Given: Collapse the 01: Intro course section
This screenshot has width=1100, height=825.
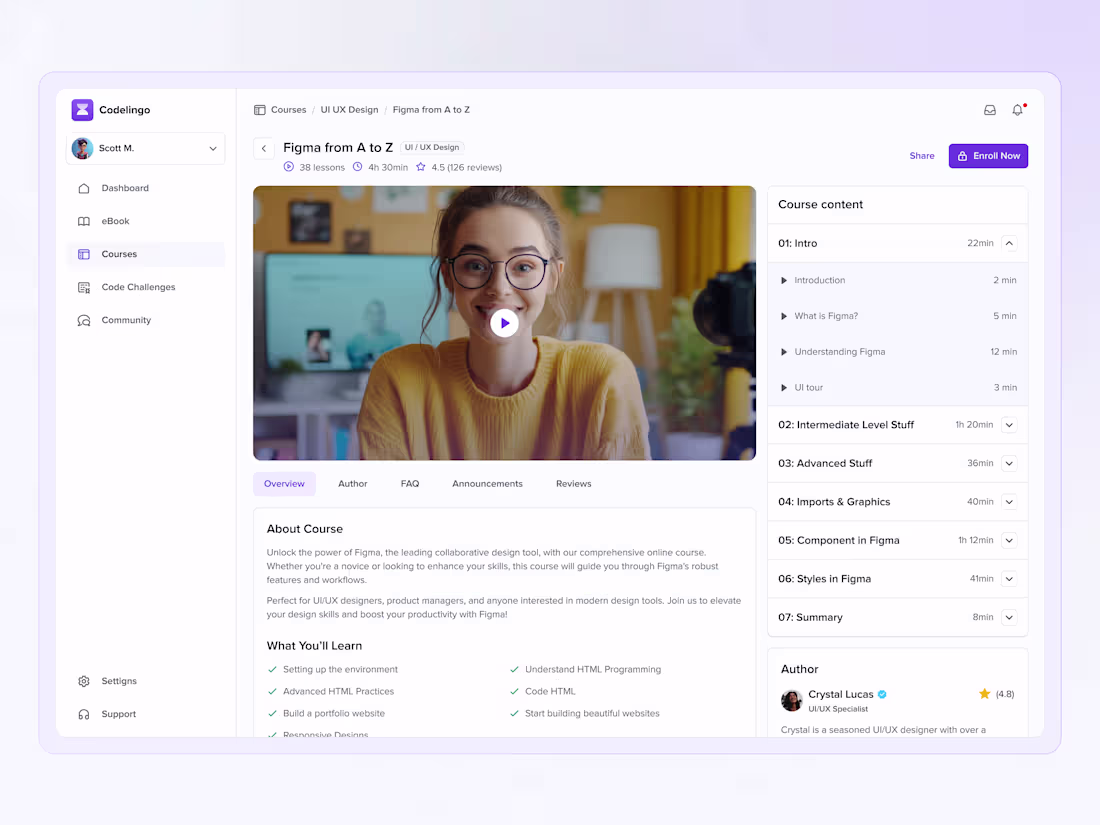Looking at the screenshot, I should (x=1008, y=243).
